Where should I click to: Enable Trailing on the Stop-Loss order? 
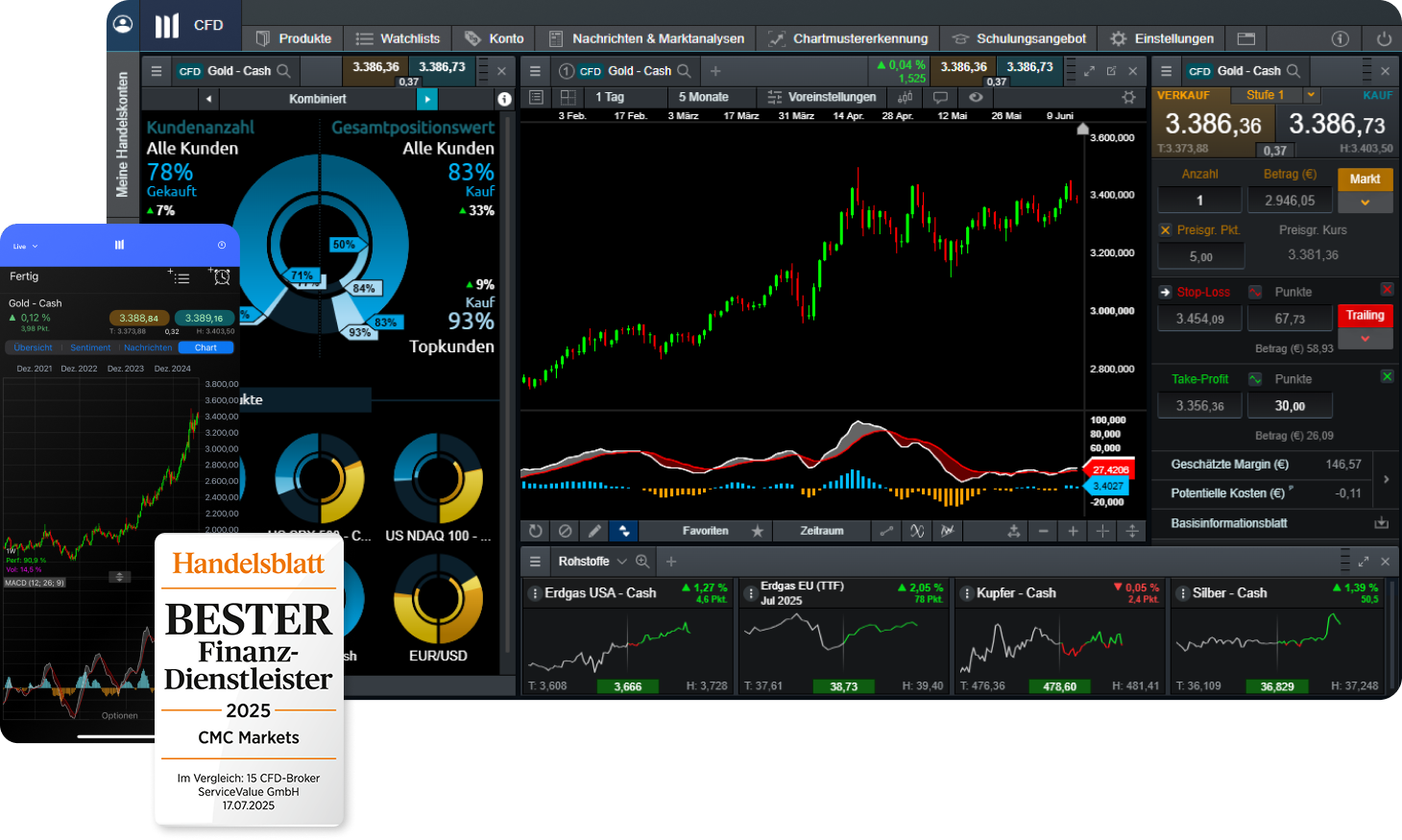1365,316
